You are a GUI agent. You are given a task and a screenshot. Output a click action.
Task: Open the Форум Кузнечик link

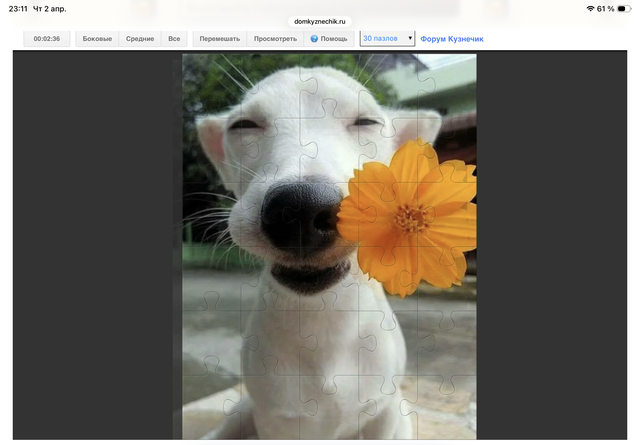pos(452,39)
